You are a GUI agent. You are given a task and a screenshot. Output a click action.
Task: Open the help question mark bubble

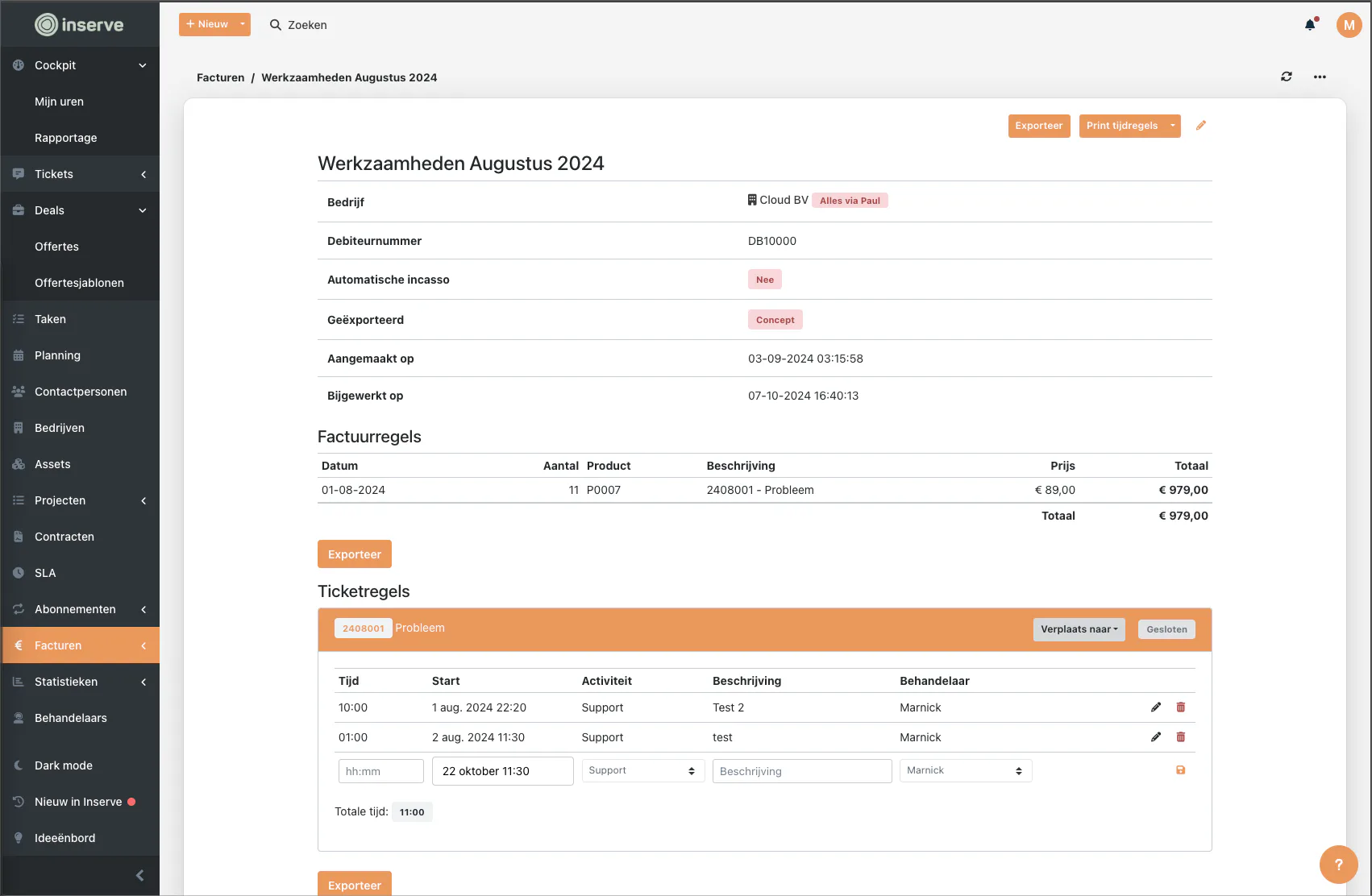1339,865
